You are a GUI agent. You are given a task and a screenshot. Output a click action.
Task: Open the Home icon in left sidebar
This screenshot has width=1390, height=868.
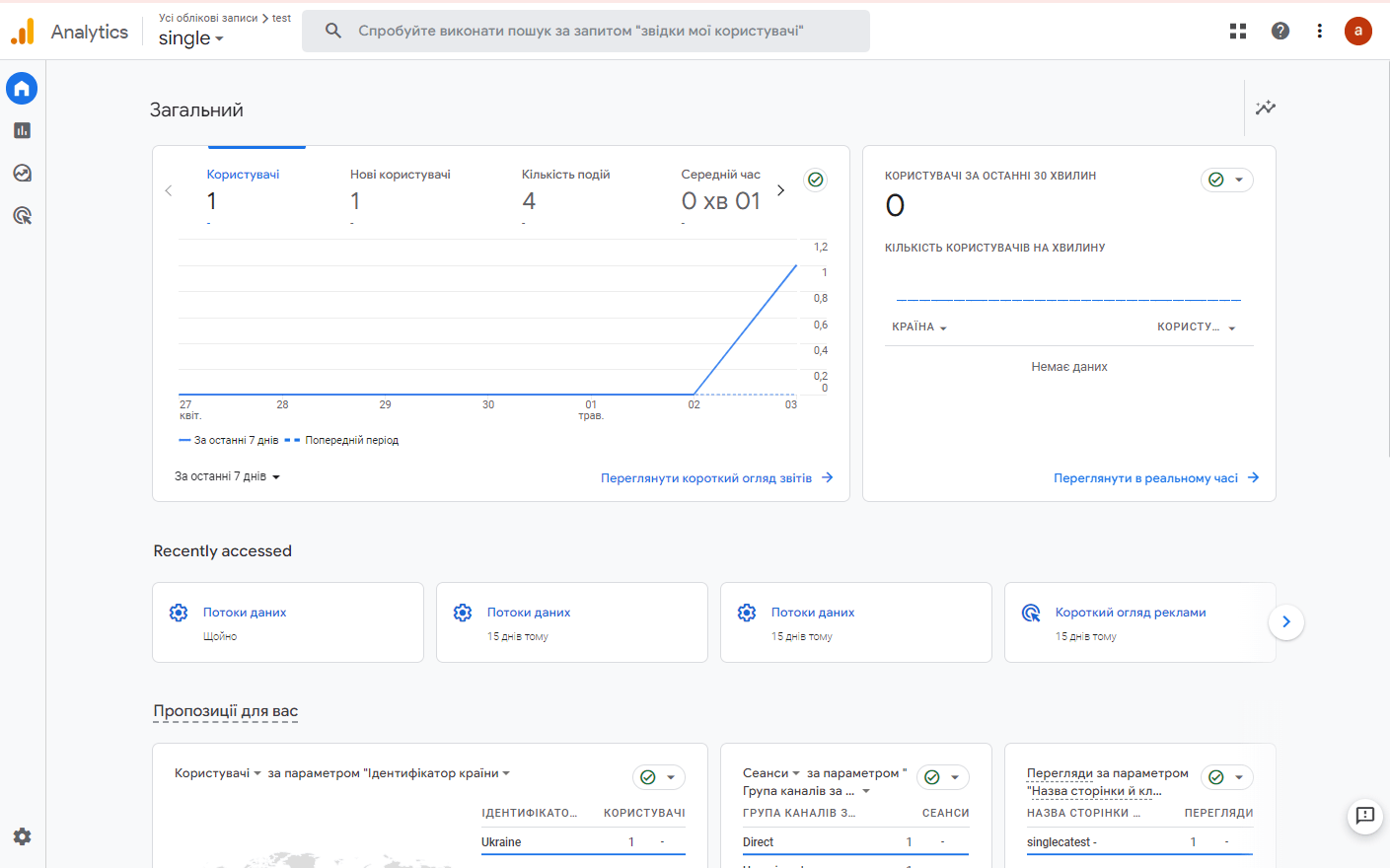point(22,89)
